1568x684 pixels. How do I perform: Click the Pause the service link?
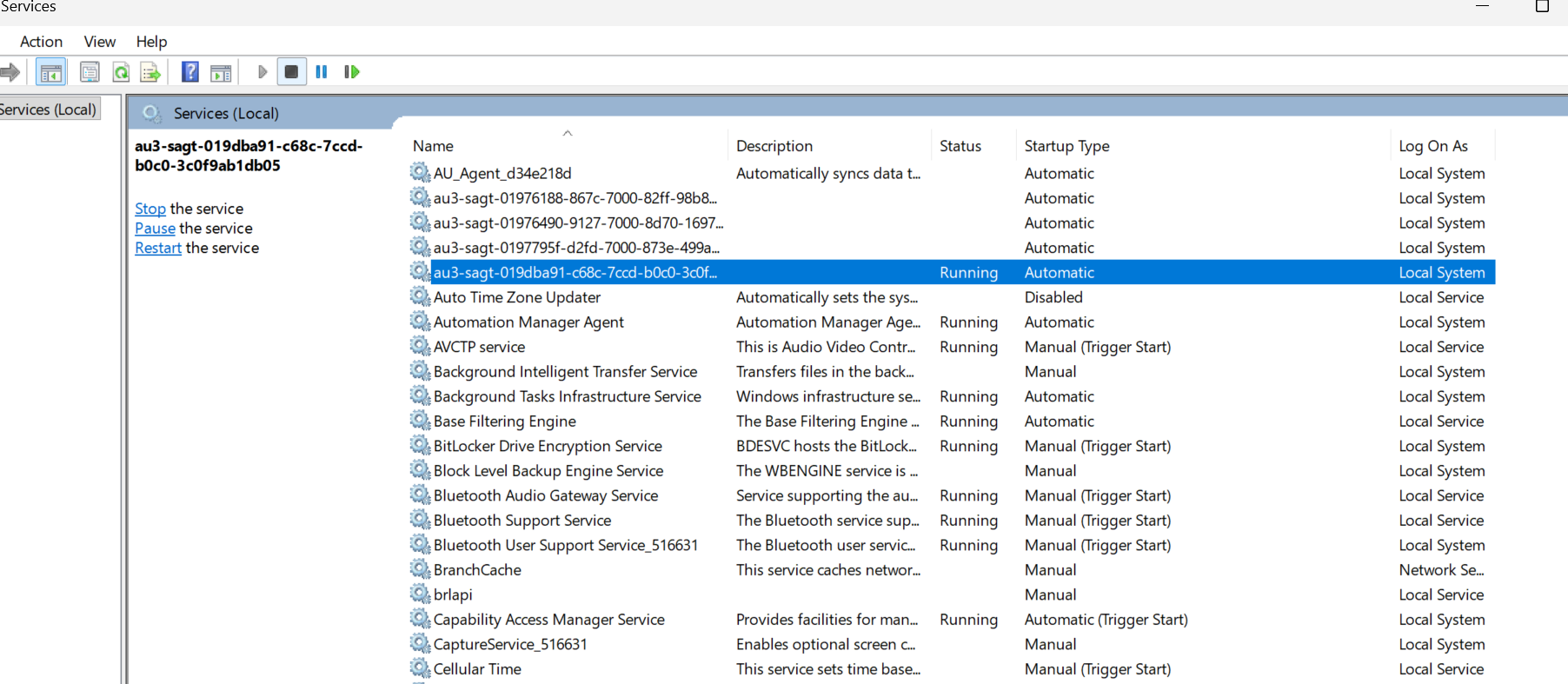click(156, 229)
